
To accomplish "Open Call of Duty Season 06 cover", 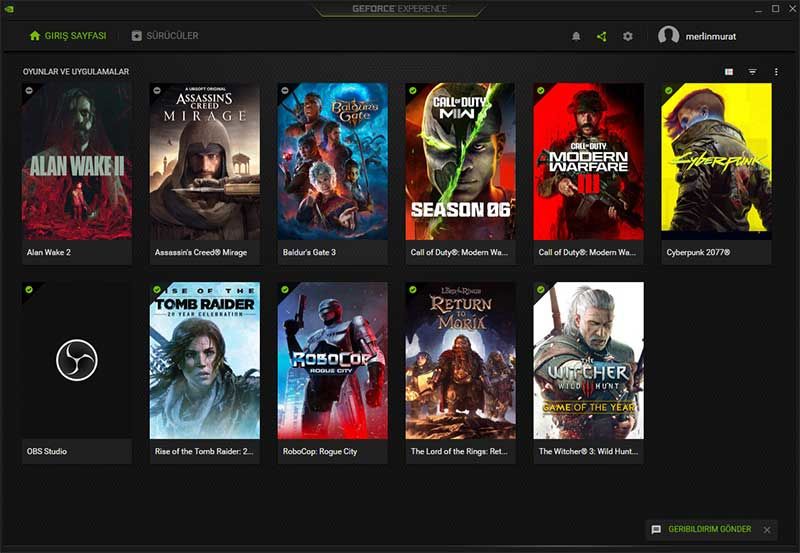I will (460, 161).
